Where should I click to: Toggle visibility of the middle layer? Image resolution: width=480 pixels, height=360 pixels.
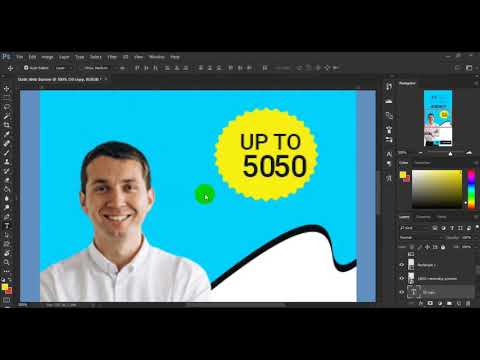[402, 278]
